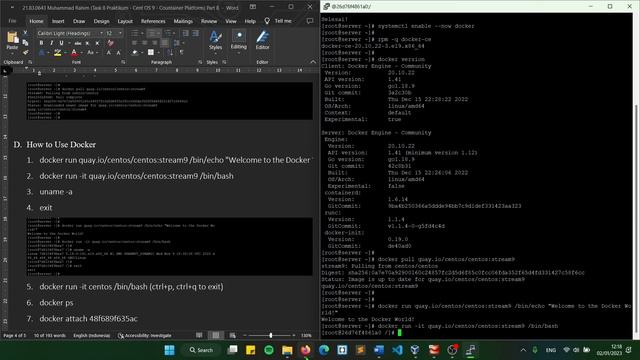Click the Tell me lightbulb icon
This screenshot has width=640, height=360.
[x=267, y=21]
